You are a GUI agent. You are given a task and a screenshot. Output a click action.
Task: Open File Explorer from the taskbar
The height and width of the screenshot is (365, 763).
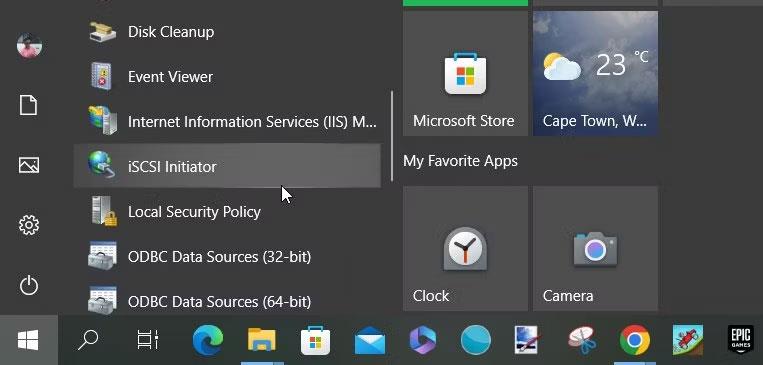click(262, 340)
